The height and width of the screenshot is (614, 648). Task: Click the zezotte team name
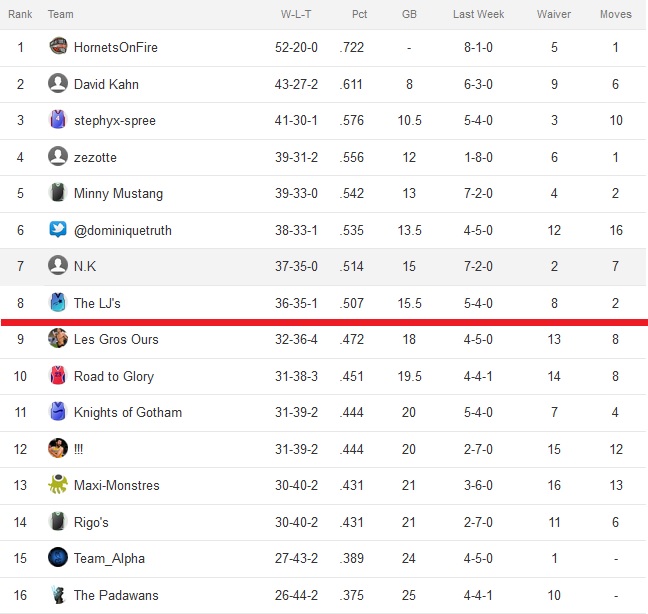(x=95, y=157)
